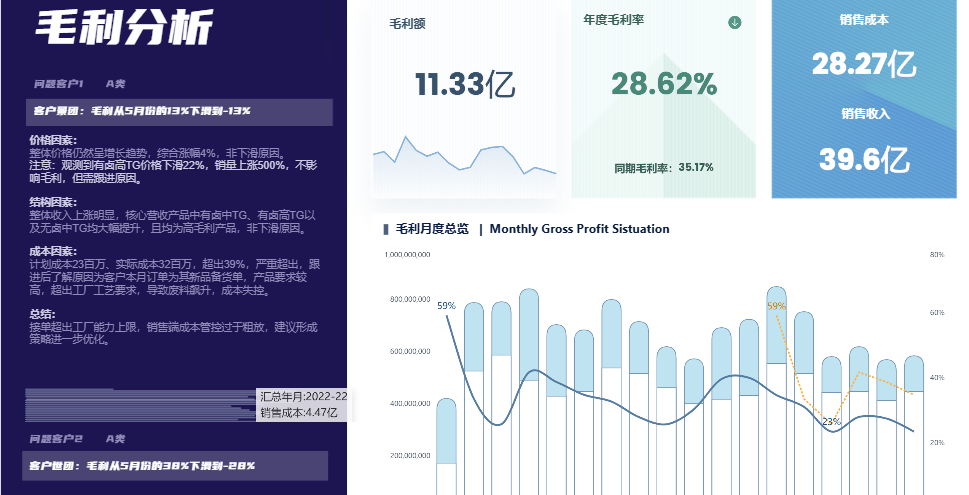Click the 毛利额 card label

point(407,24)
